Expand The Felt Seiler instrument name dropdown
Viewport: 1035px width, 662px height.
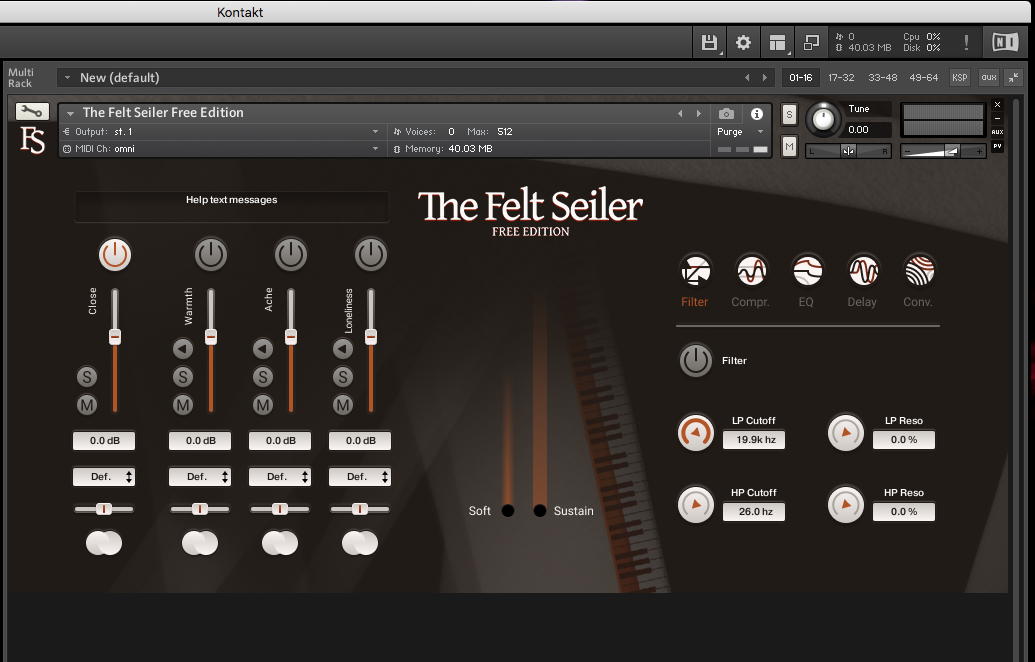70,113
